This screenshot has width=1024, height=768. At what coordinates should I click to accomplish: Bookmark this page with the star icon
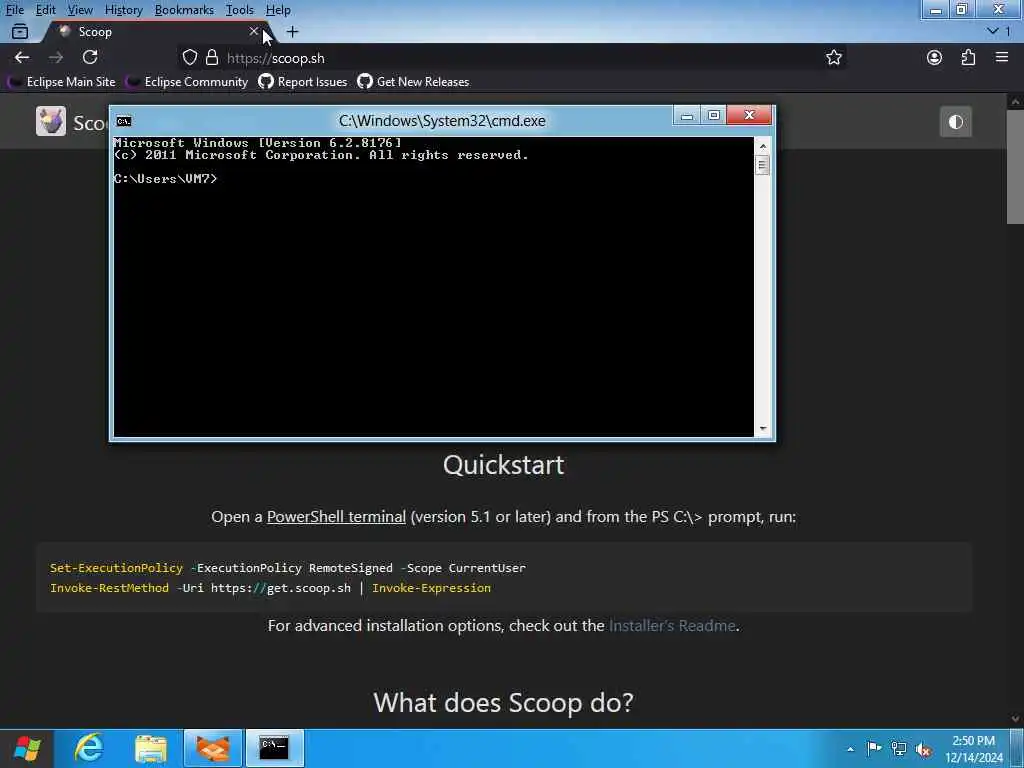(x=833, y=57)
